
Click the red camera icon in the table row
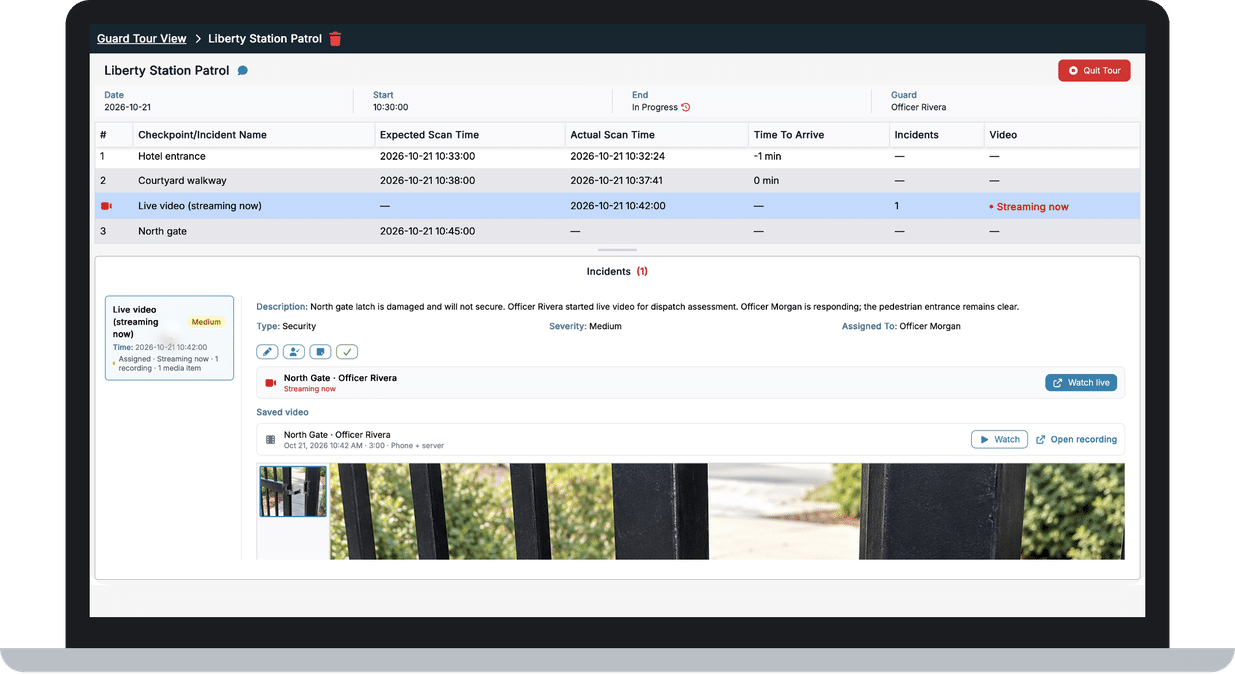(x=107, y=206)
